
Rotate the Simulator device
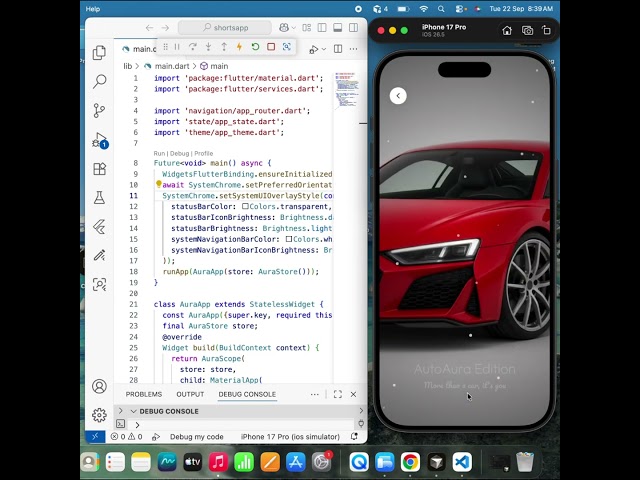pos(546,31)
